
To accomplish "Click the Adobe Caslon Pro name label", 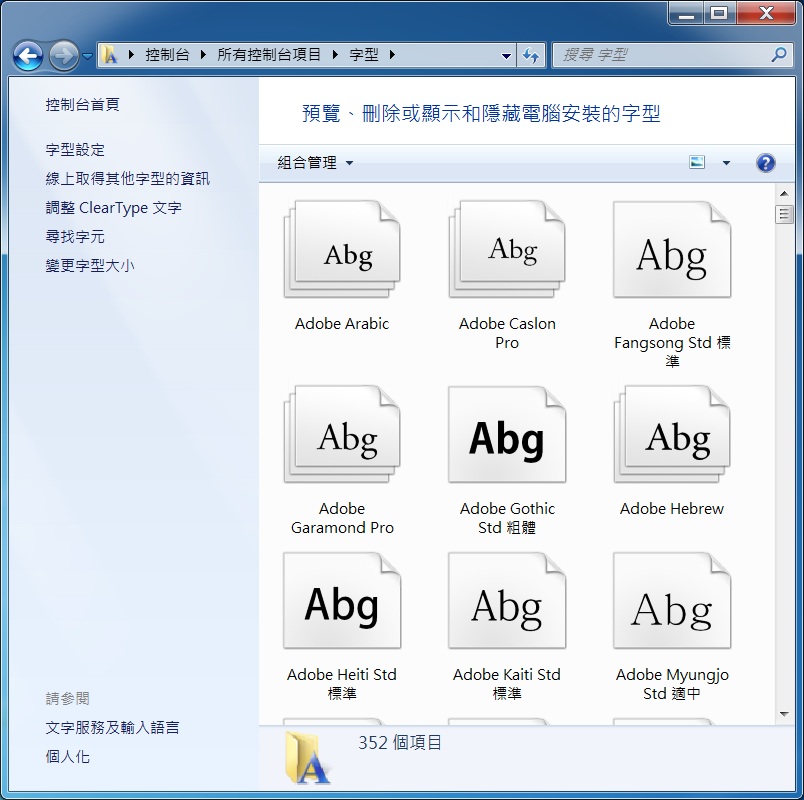I will click(x=507, y=333).
